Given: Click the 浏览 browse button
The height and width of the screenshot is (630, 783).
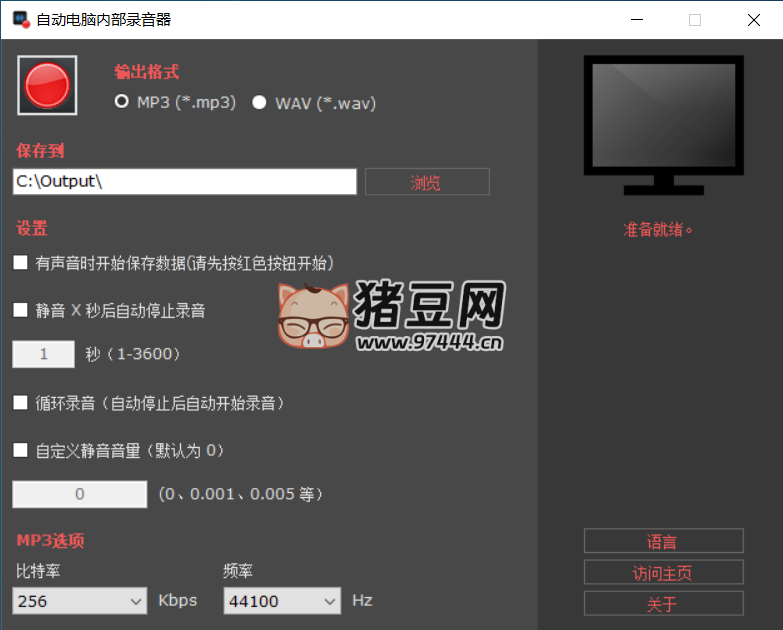Looking at the screenshot, I should click(427, 182).
